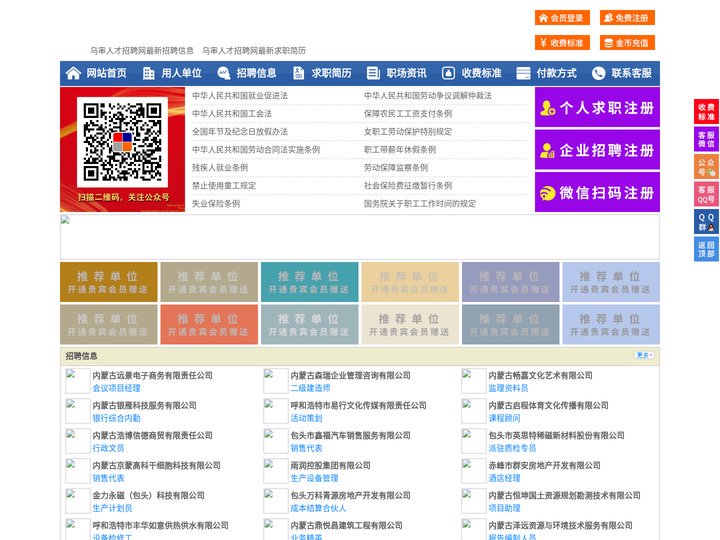The height and width of the screenshot is (540, 720).
Task: Click the QR code image
Action: coord(122,142)
